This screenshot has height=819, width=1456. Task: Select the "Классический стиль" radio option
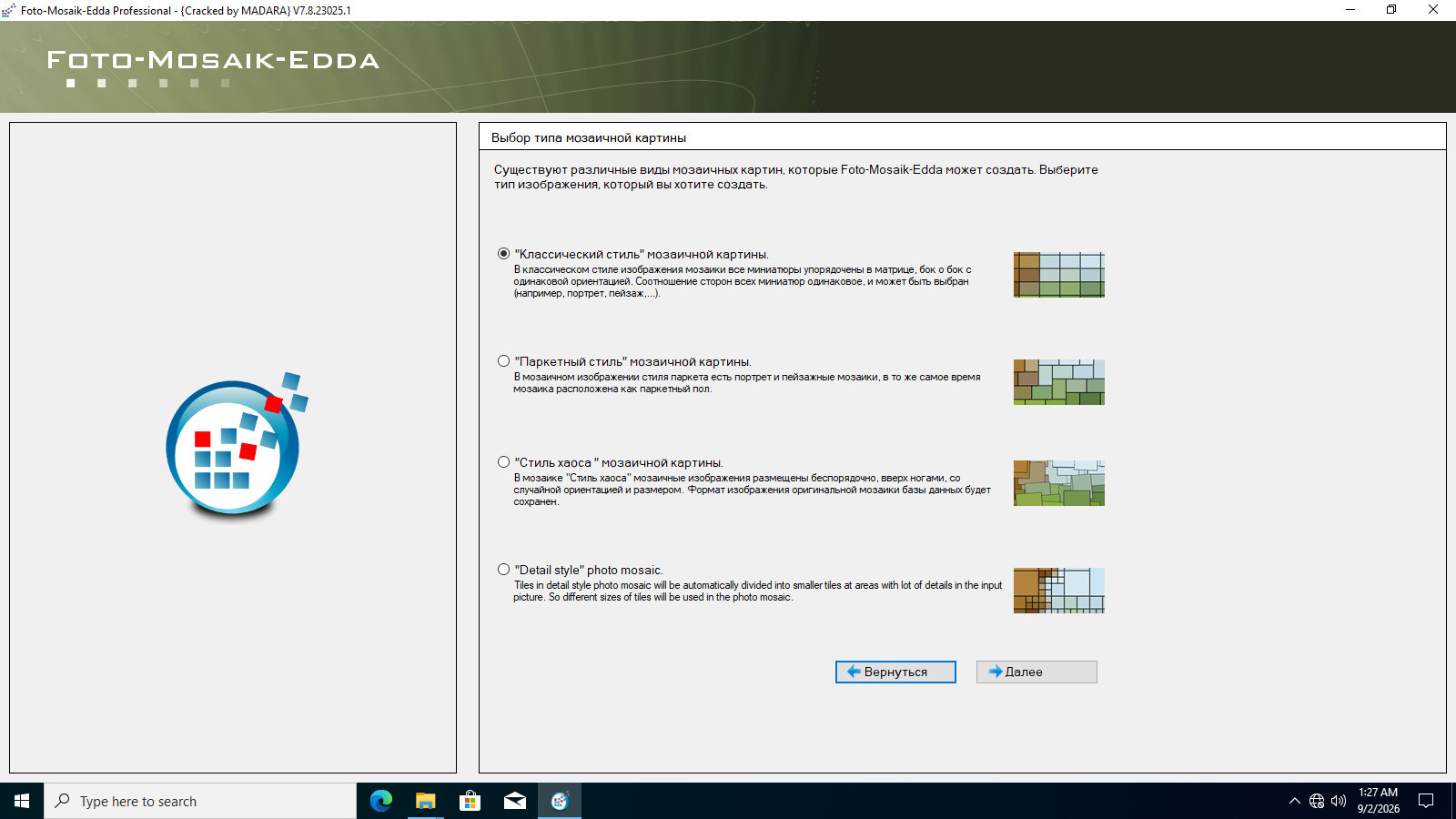pos(503,254)
